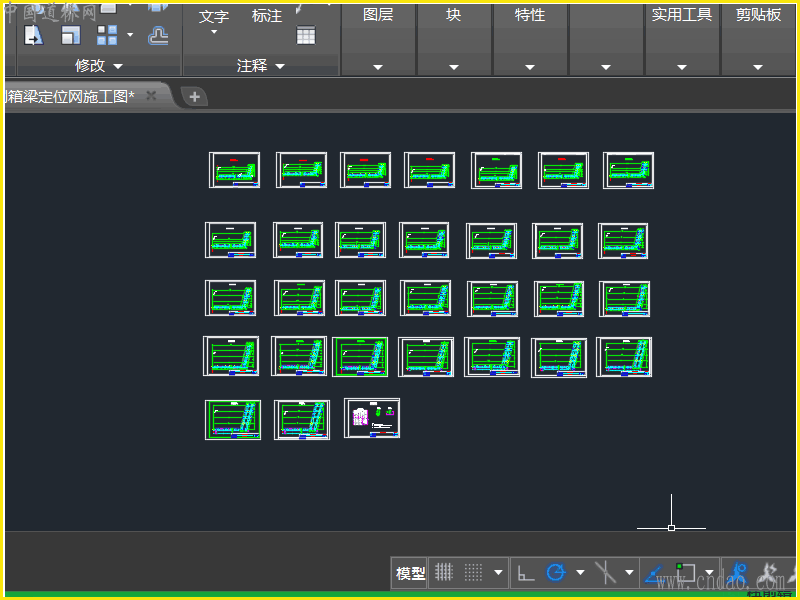Open polar tracking angle dropdown arrow
Screen dimensions: 800x600
580,572
